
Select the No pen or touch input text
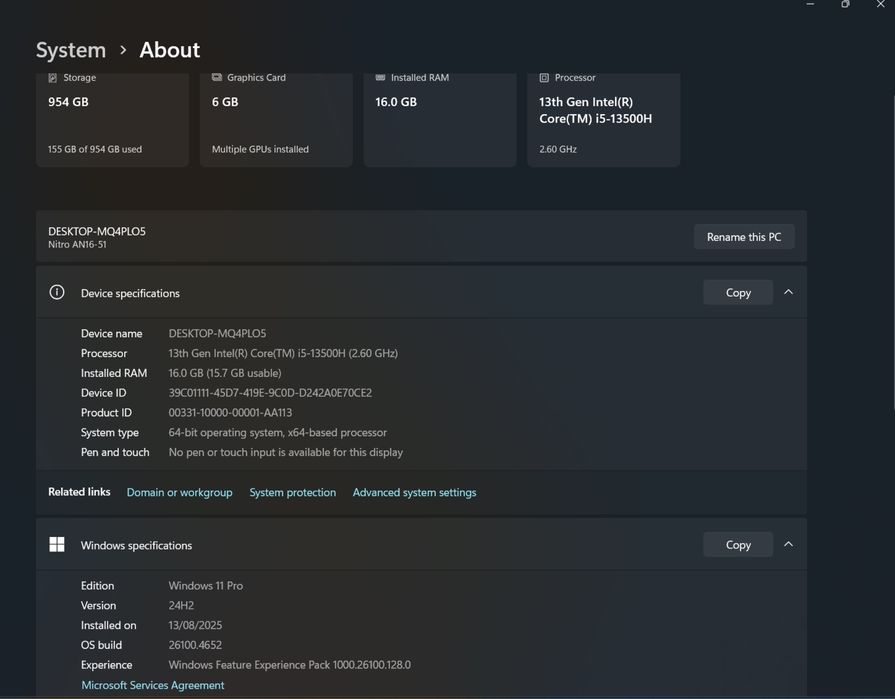click(x=285, y=452)
